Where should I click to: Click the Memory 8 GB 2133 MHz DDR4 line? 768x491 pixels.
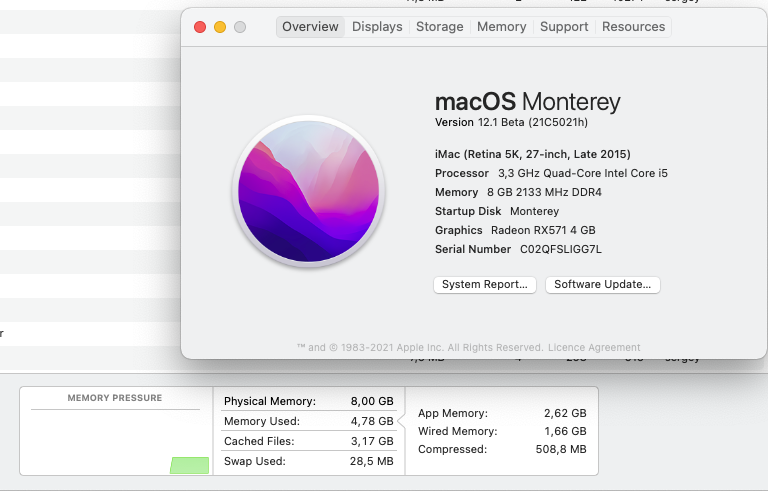coord(518,192)
